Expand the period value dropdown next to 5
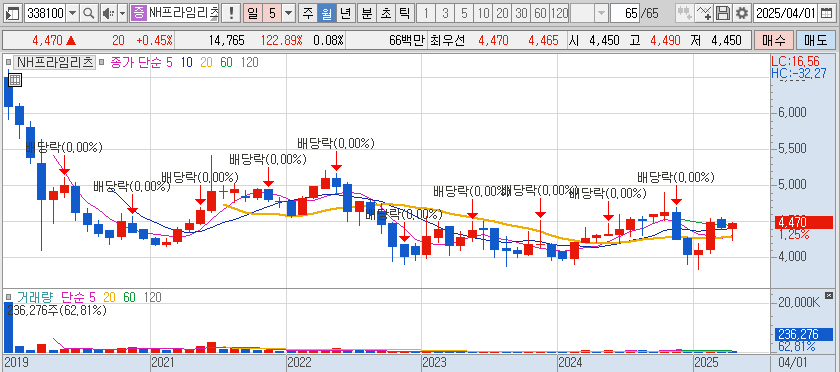Viewport: 840px width, 372px height. (289, 13)
